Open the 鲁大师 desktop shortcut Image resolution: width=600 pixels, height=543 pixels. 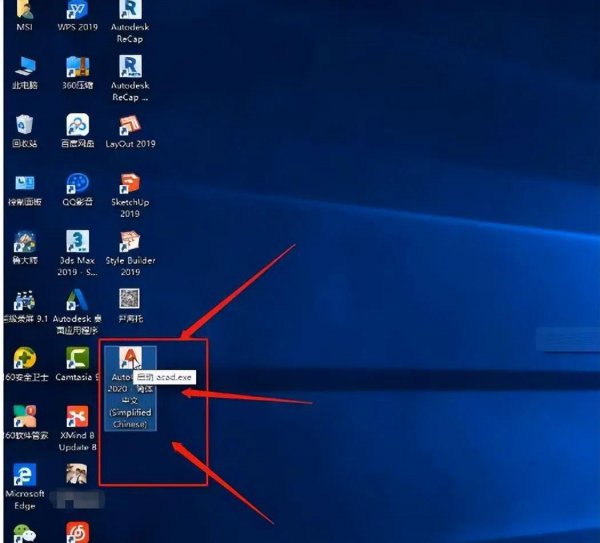(x=24, y=242)
